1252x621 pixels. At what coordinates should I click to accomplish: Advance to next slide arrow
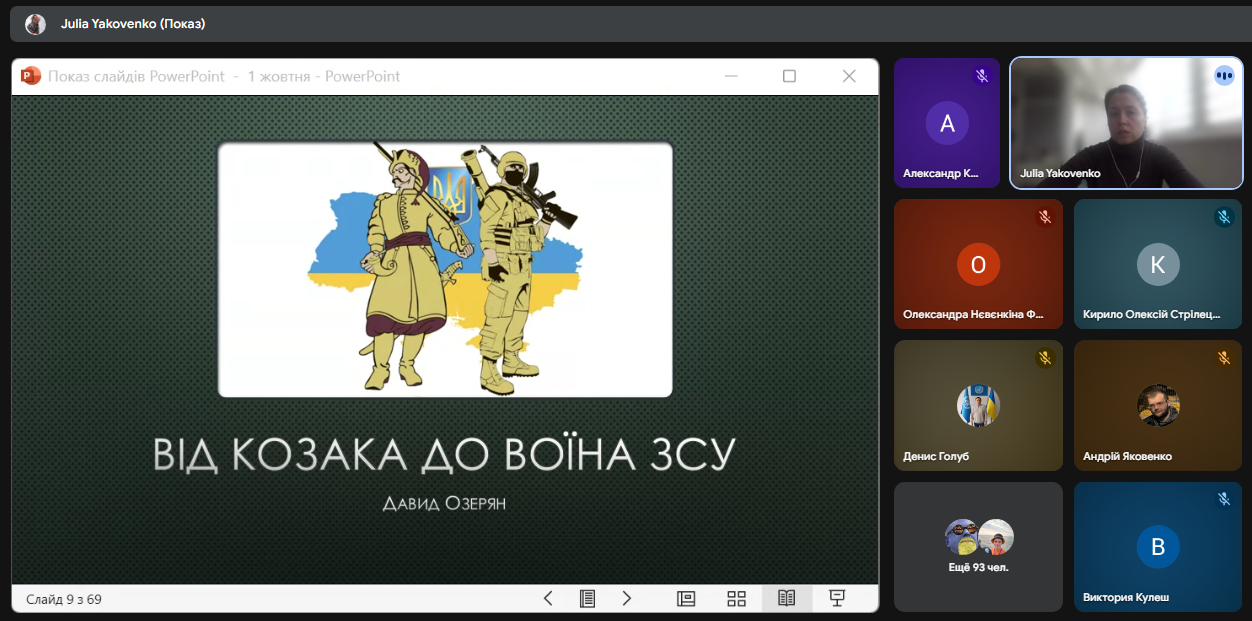[x=627, y=598]
